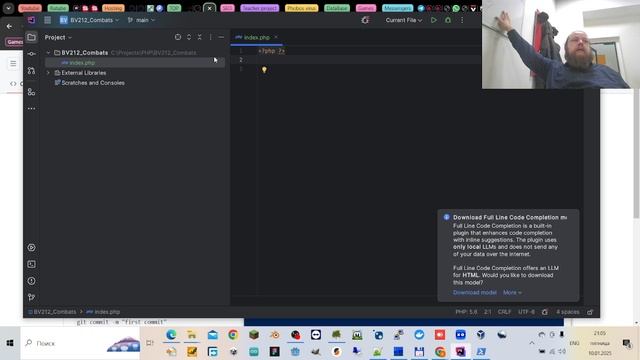Show hidden system tray icons chevron
Screen dimensions: 640x360
(531, 343)
